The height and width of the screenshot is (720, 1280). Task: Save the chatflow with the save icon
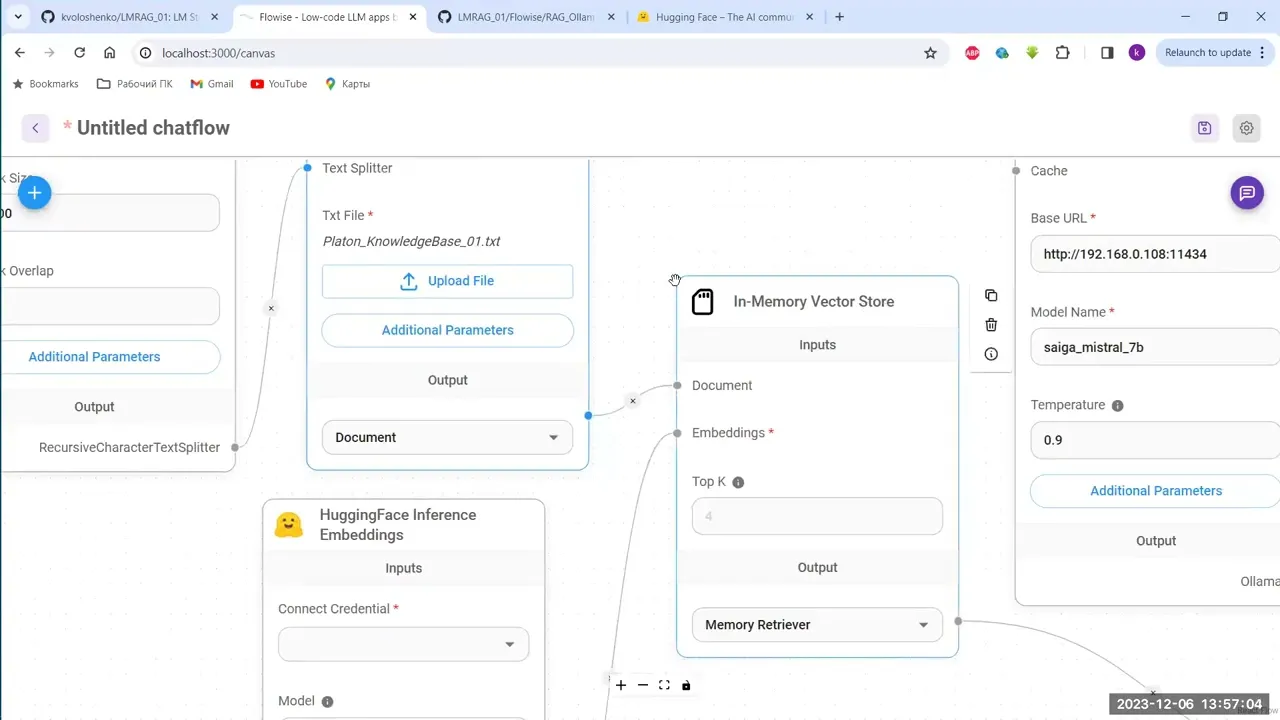coord(1204,128)
